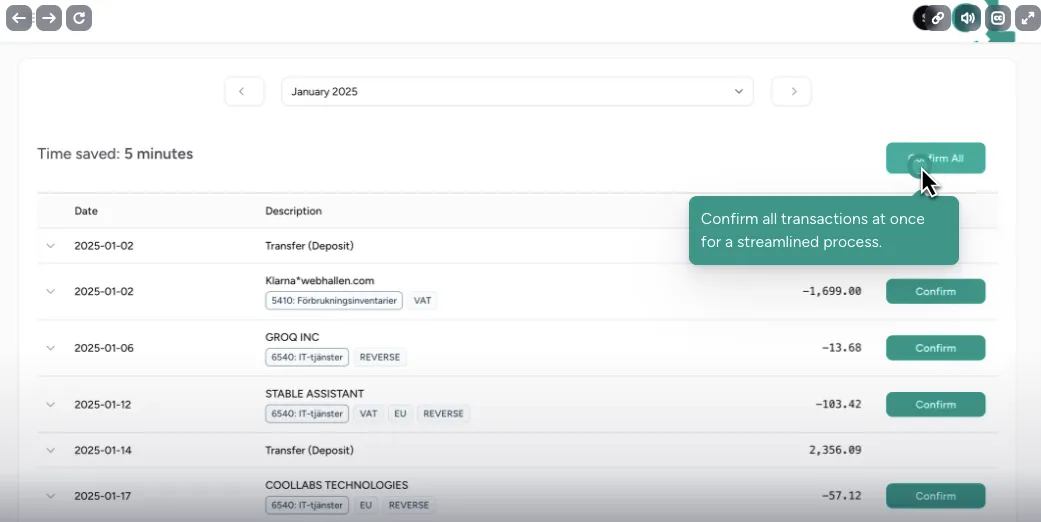Mute audio with the speaker icon
Image resolution: width=1041 pixels, height=522 pixels.
[x=967, y=18]
